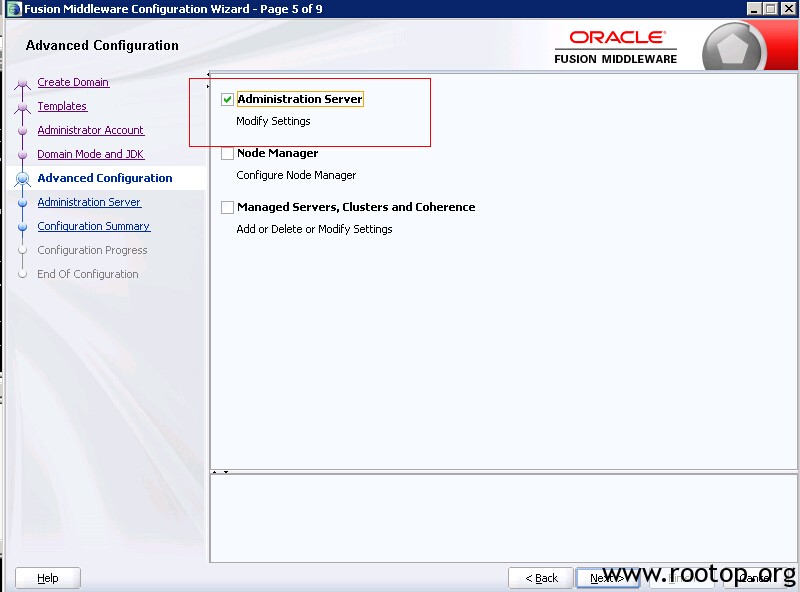The image size is (800, 592).
Task: Collapse message pane with splitter down arrow
Action: click(x=226, y=473)
